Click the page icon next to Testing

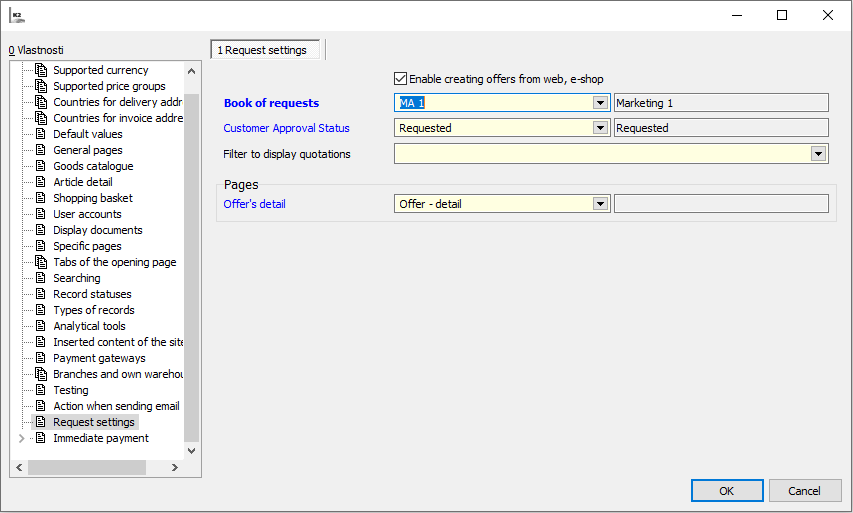[41, 390]
